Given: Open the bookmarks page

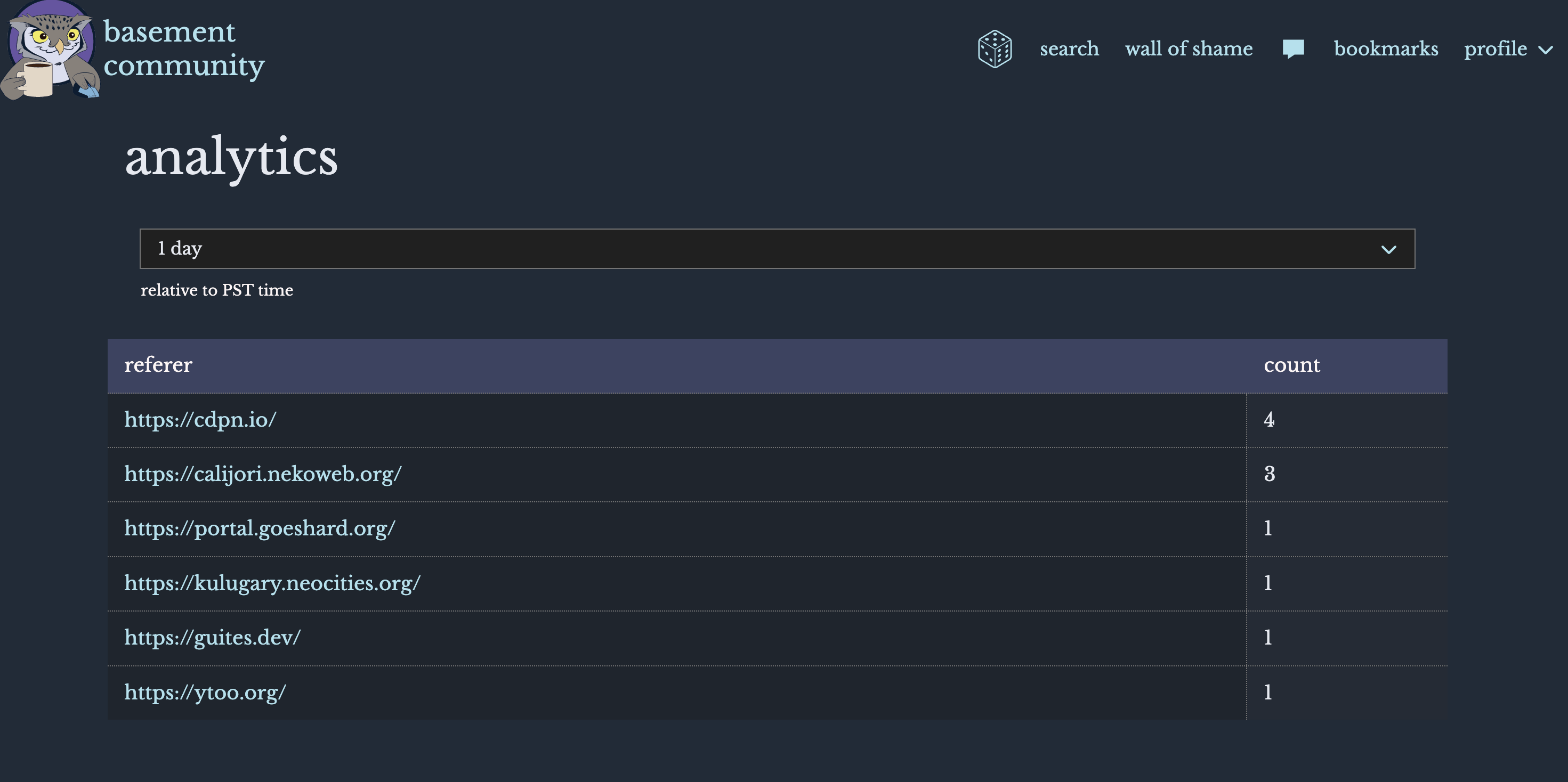Looking at the screenshot, I should tap(1385, 48).
